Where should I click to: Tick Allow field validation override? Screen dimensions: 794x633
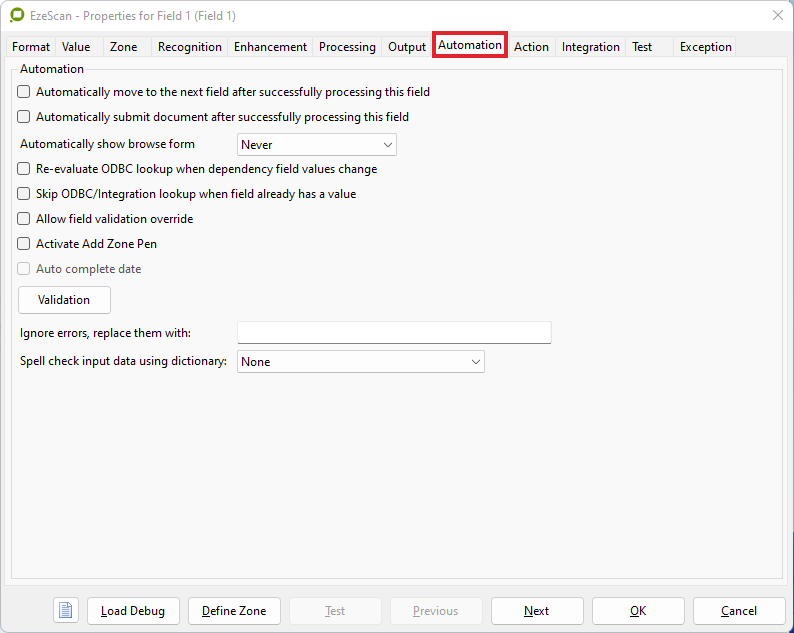24,219
